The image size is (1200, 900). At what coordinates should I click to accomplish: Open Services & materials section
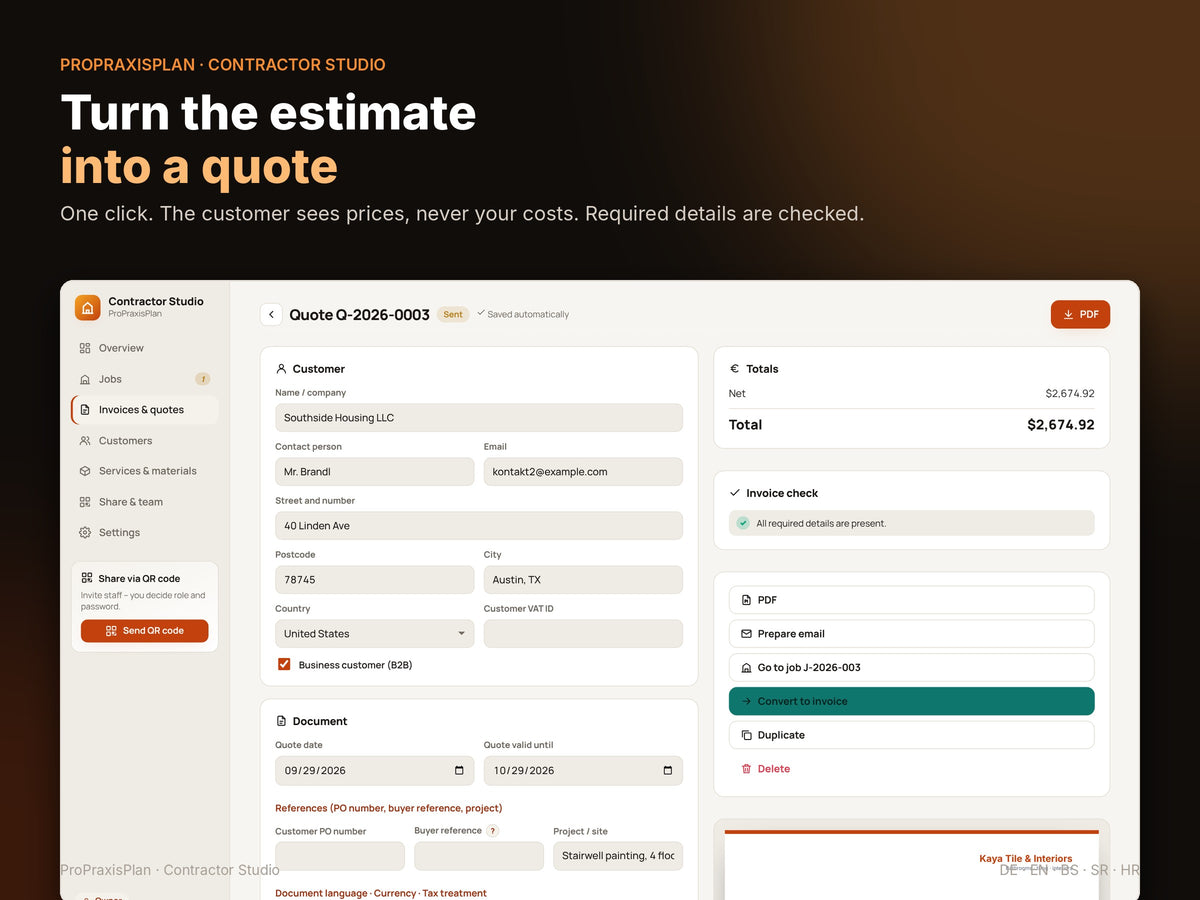click(145, 471)
